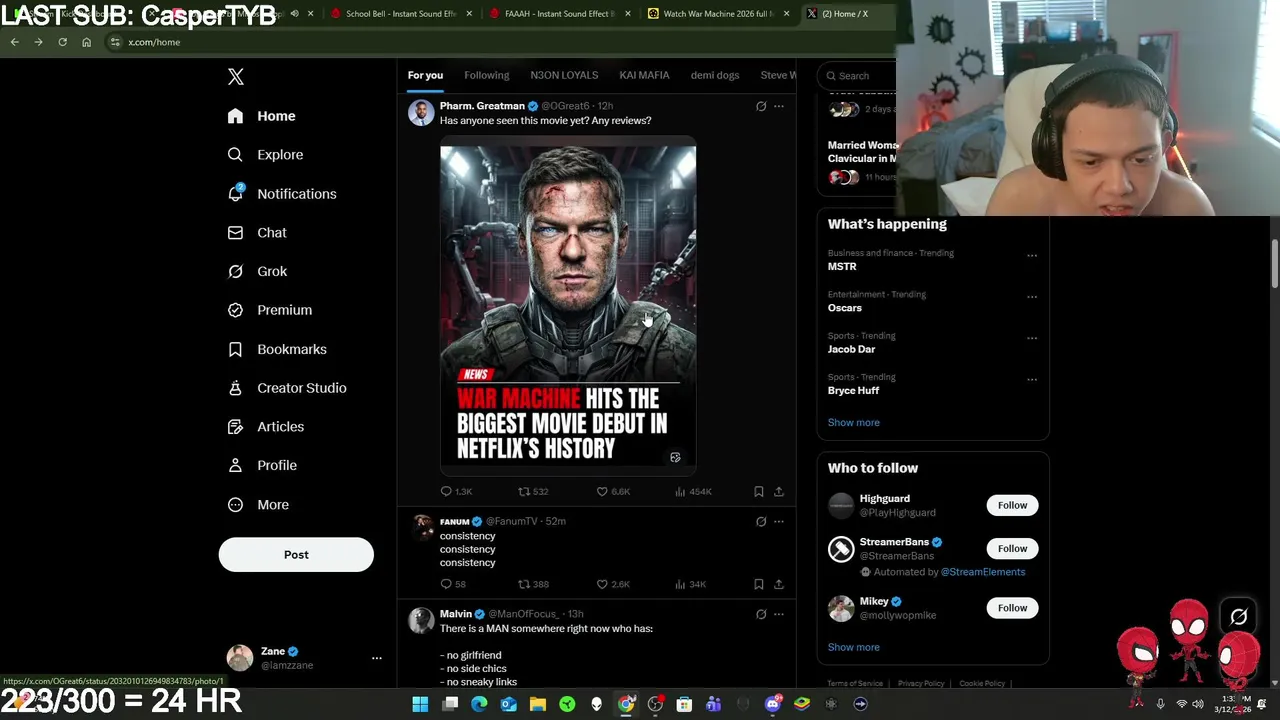The width and height of the screenshot is (1280, 720).
Task: Open Google Chrome from the taskbar
Action: (x=626, y=704)
